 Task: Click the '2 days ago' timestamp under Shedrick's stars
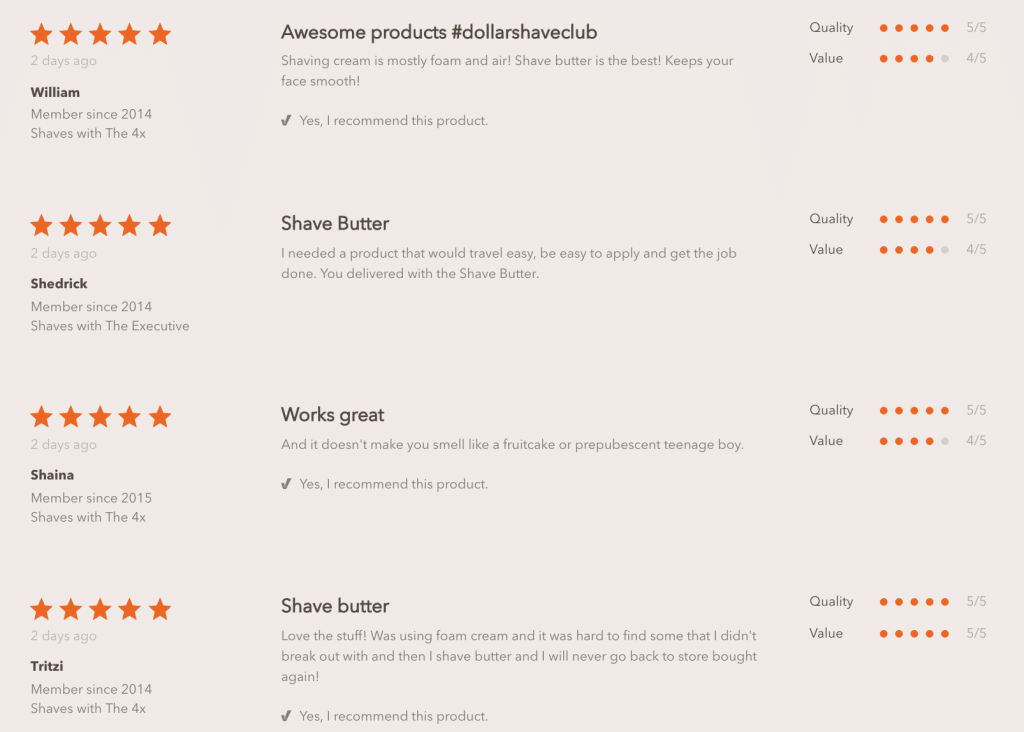click(x=64, y=254)
